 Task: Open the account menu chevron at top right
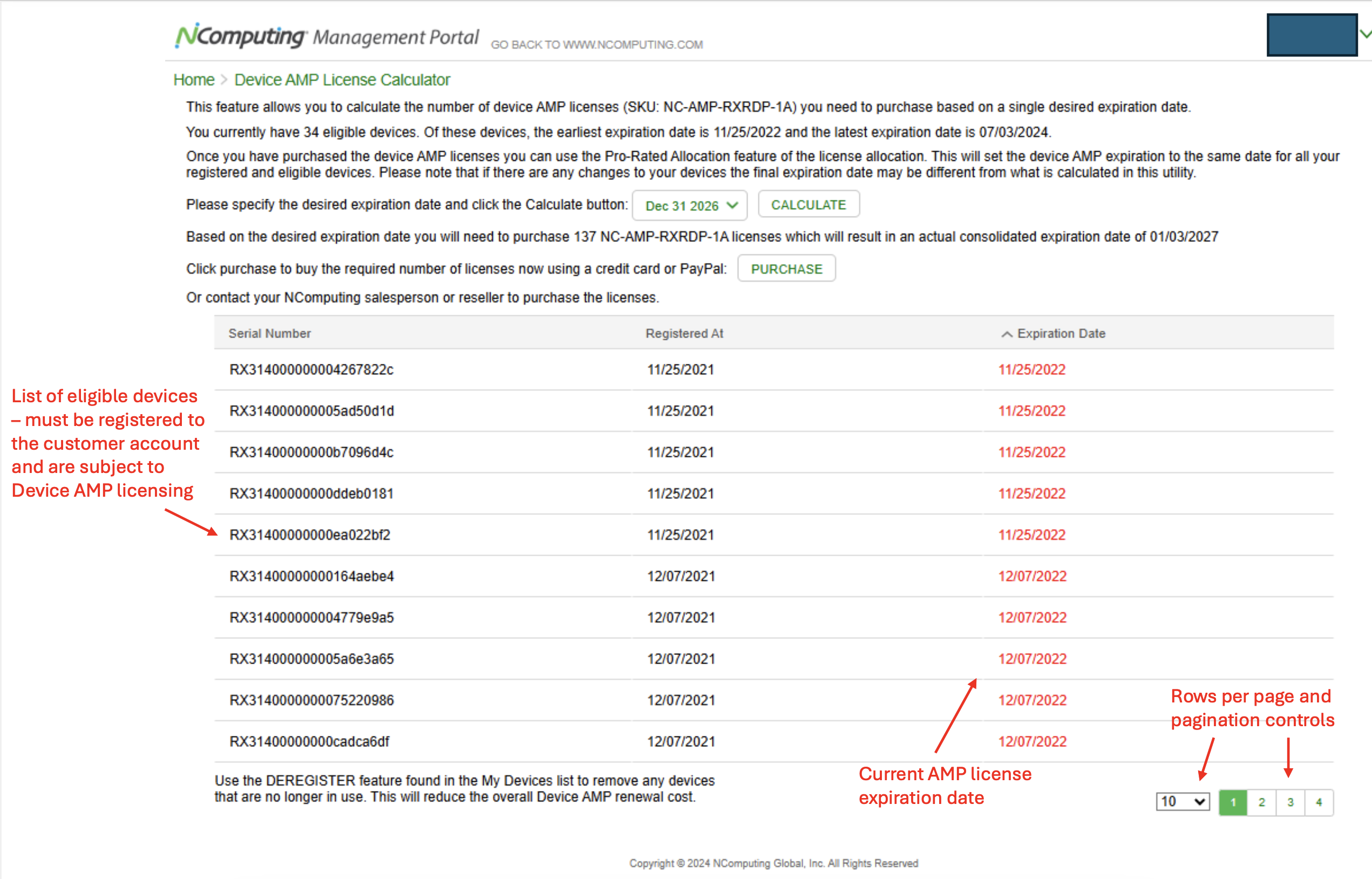click(1365, 34)
